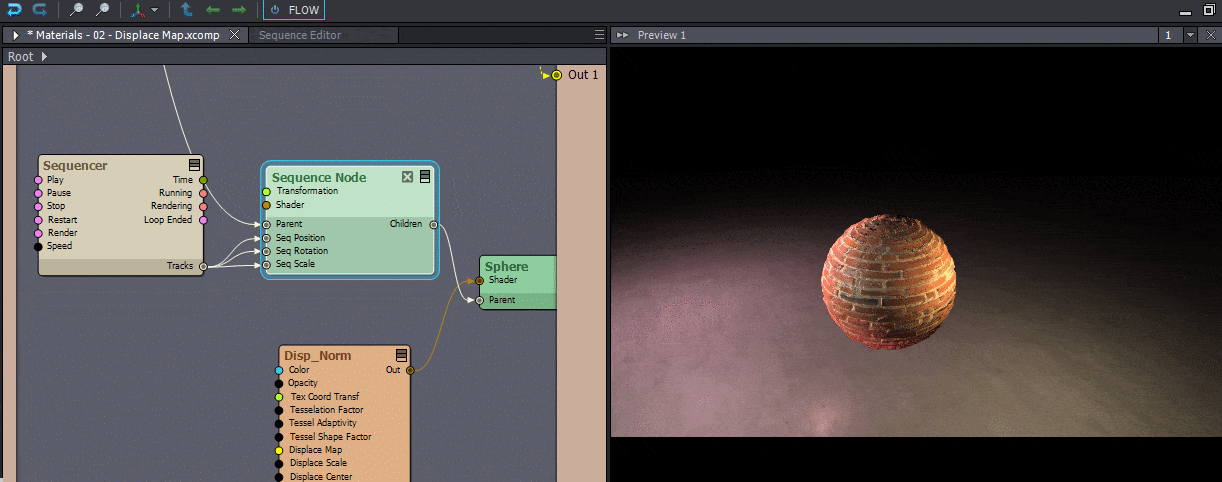Click the Parent pin on Sequence Node

pos(266,224)
